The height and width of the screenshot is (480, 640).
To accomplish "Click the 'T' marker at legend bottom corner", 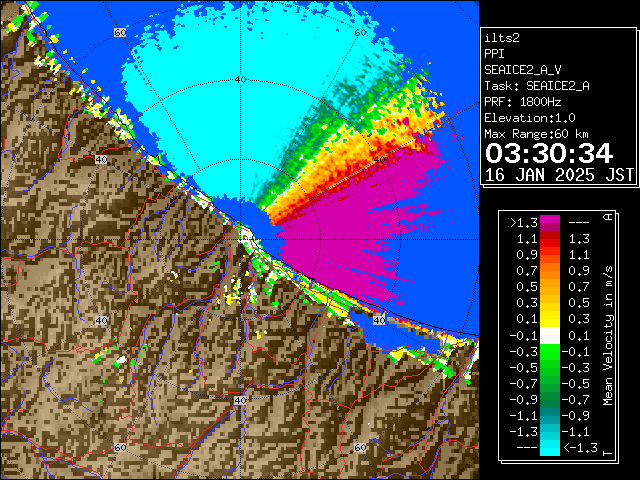I will pos(608,453).
